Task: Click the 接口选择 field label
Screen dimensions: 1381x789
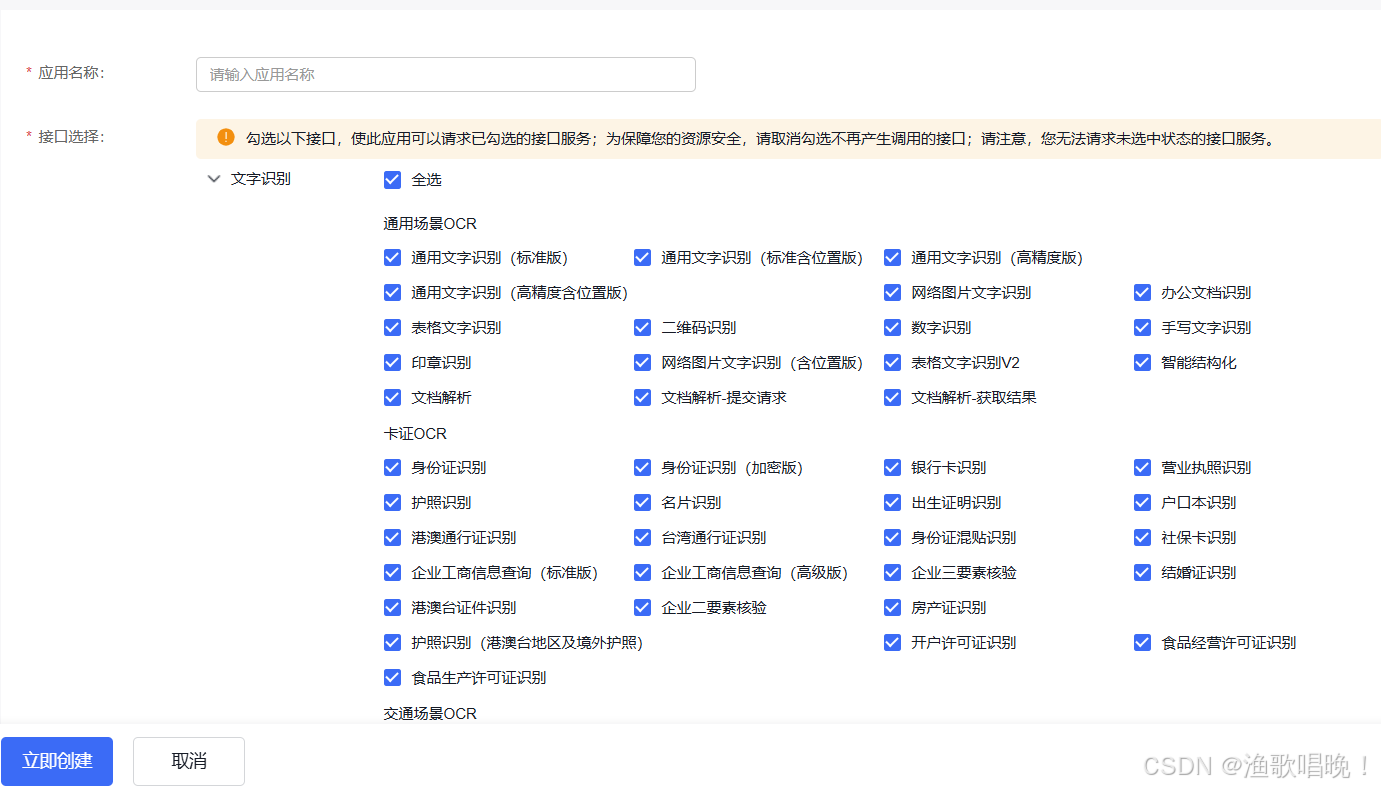Action: [71, 136]
